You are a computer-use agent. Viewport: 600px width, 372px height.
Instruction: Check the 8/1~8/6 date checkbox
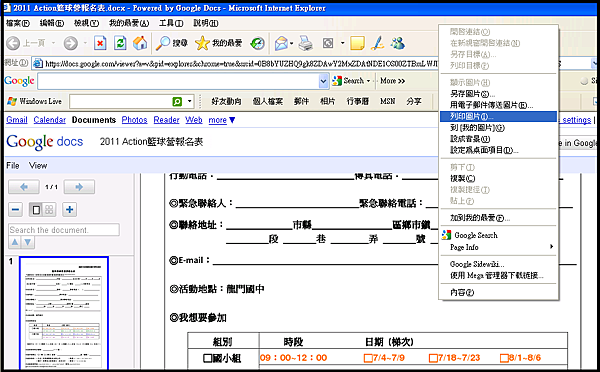[504, 358]
